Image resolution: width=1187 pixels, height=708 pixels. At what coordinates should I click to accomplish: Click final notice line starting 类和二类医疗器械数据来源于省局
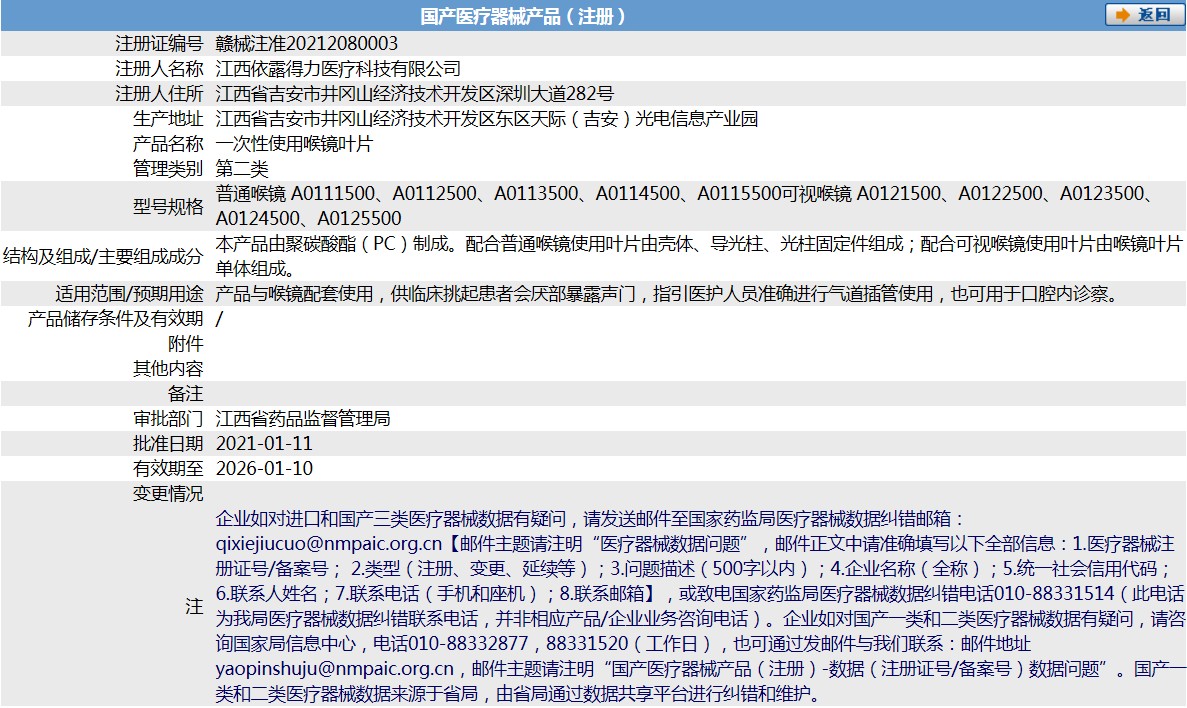[x=518, y=694]
